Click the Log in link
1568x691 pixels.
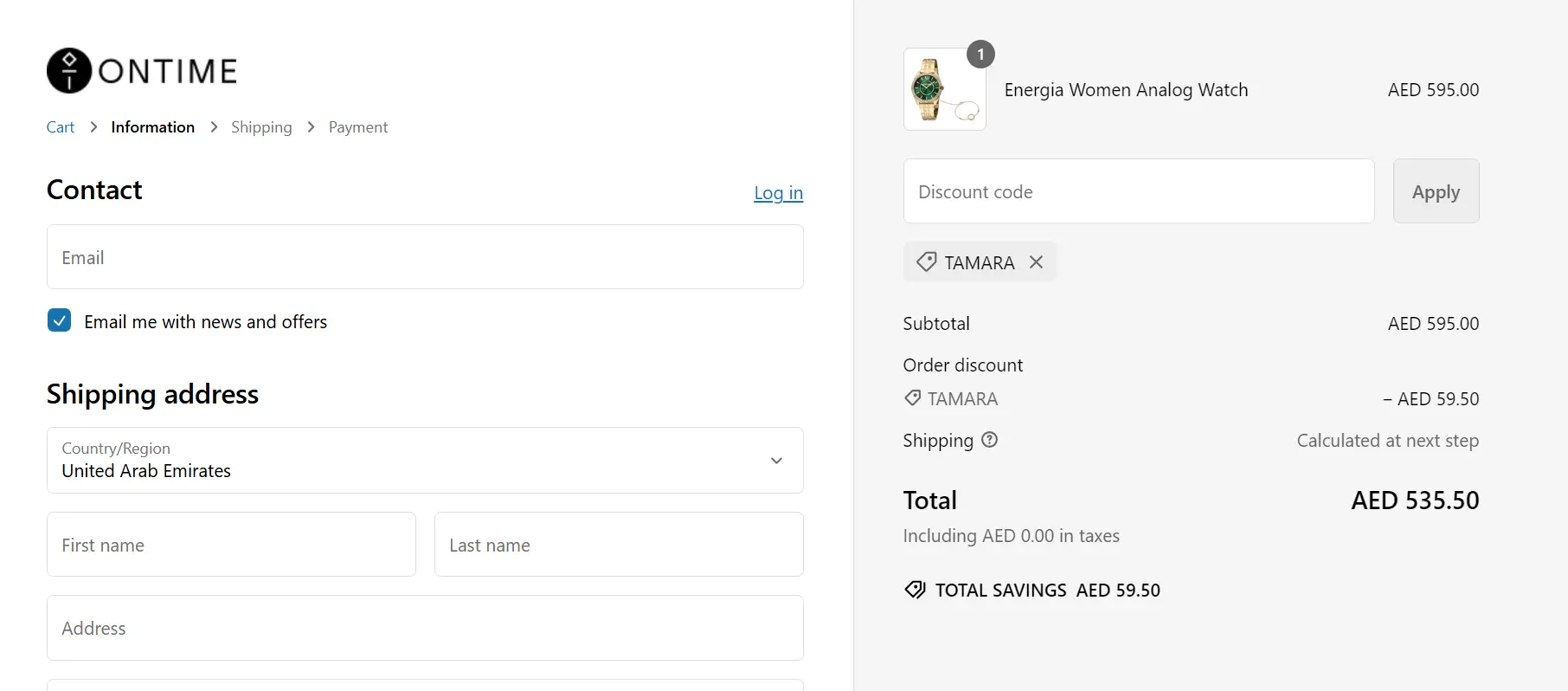coord(778,193)
